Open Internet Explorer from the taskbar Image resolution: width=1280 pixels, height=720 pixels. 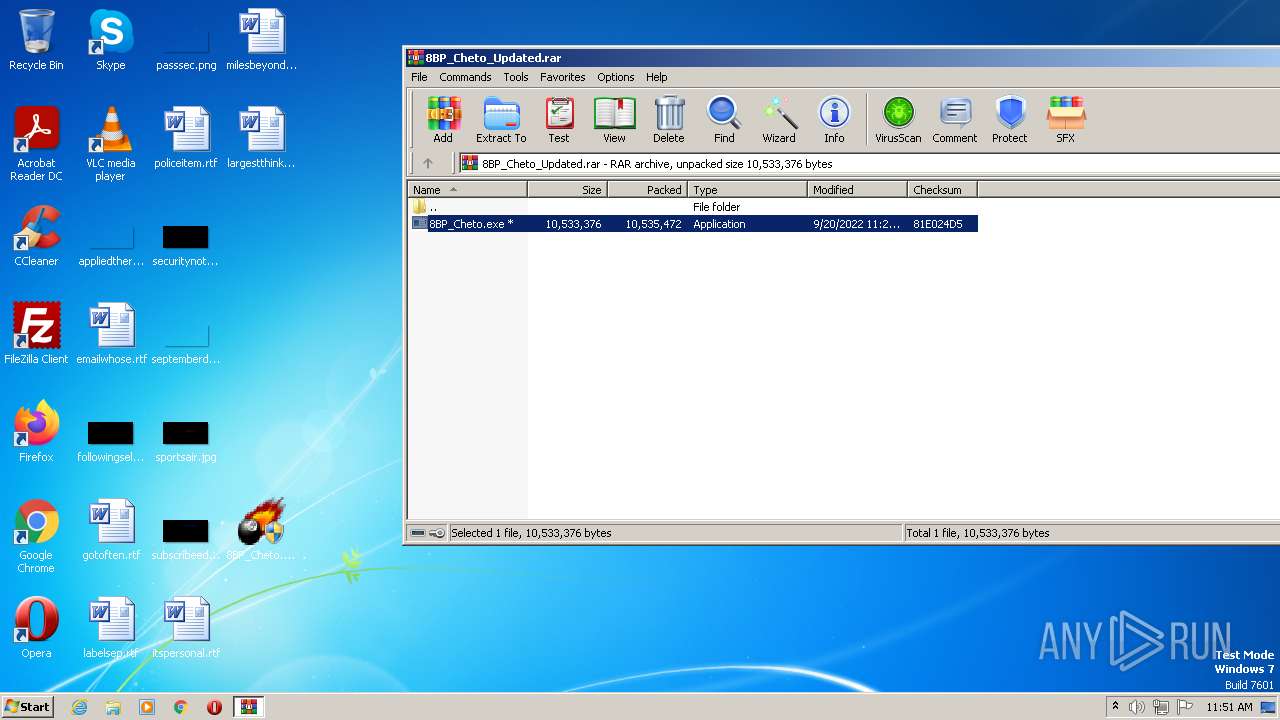80,707
